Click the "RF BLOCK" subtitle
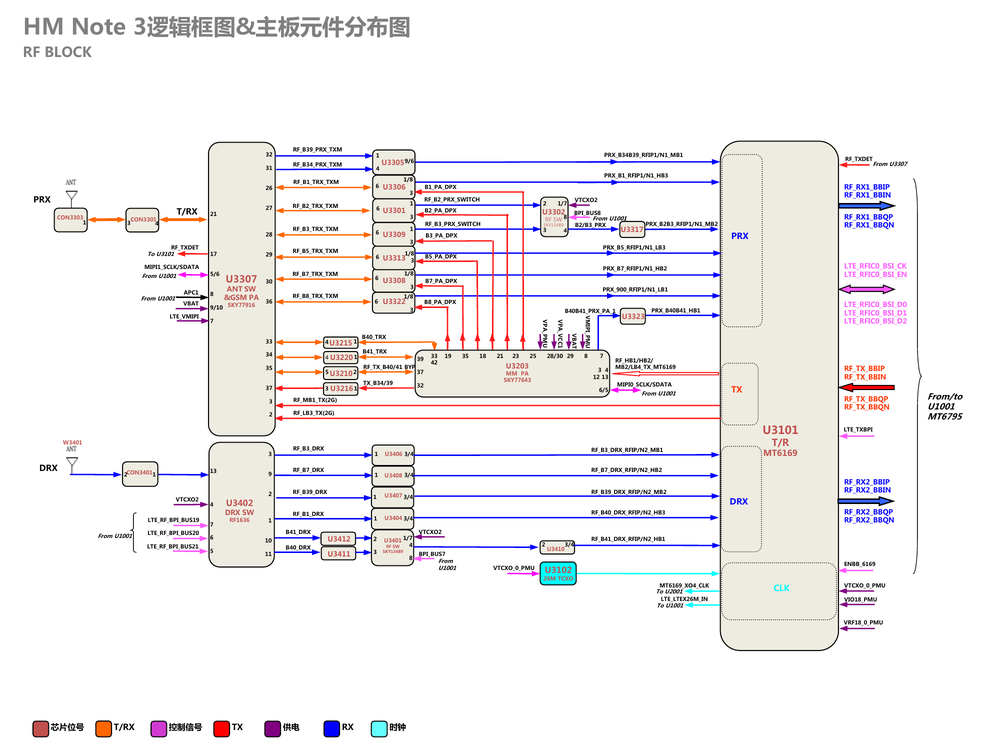Viewport: 1000px width, 750px height. point(57,52)
